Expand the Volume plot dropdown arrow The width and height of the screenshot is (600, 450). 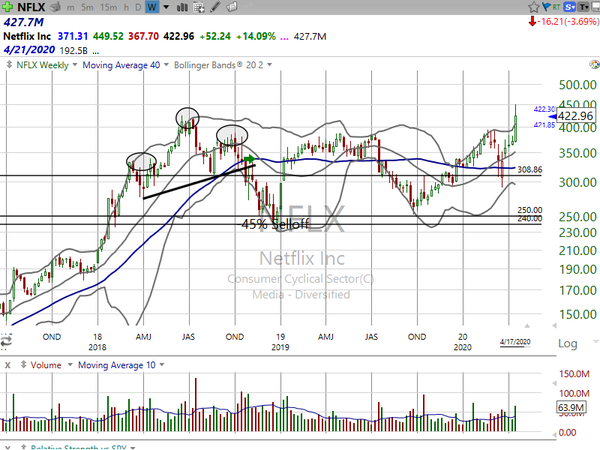(x=70, y=365)
